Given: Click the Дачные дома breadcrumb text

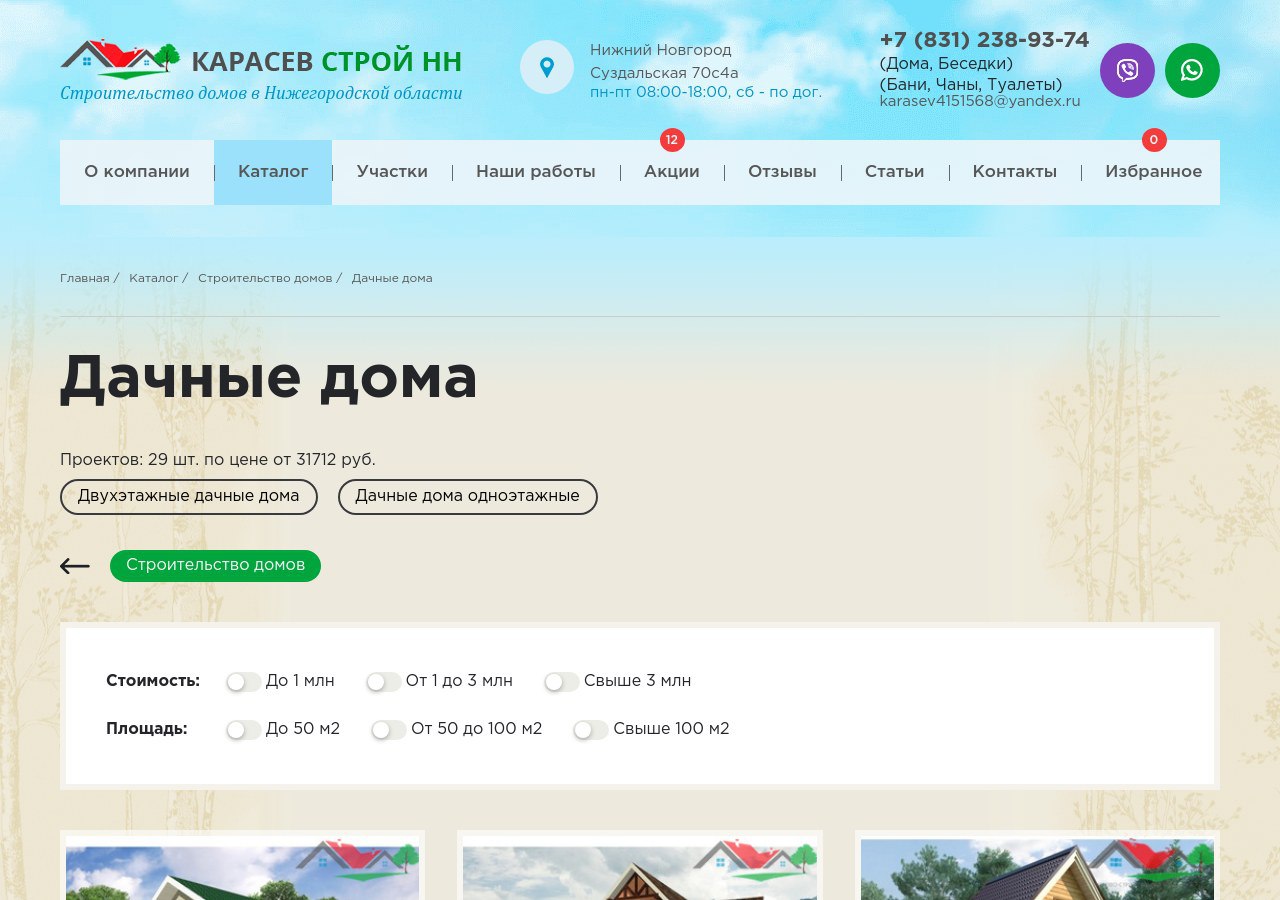Looking at the screenshot, I should click(x=392, y=278).
